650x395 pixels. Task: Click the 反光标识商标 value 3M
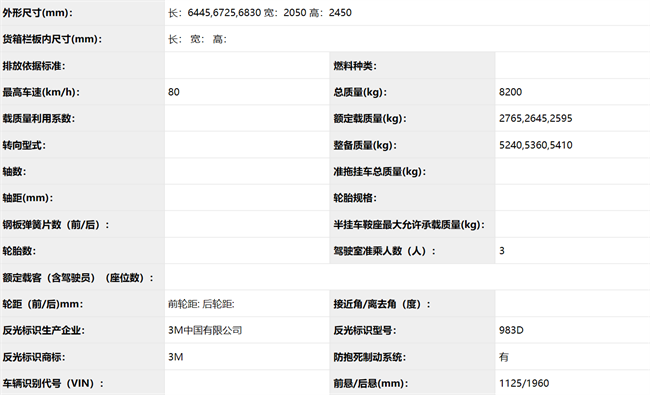(176, 357)
